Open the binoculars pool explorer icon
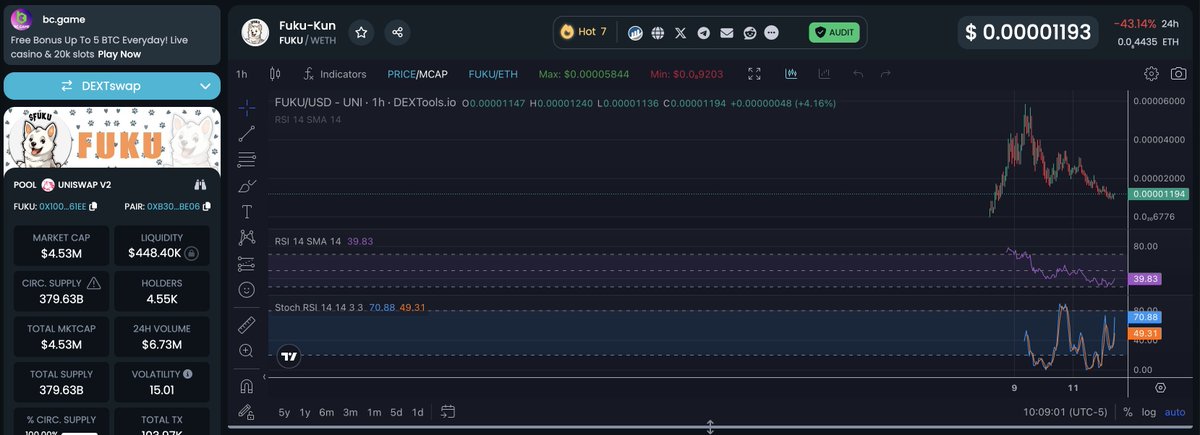The height and width of the screenshot is (435, 1200). [199, 184]
